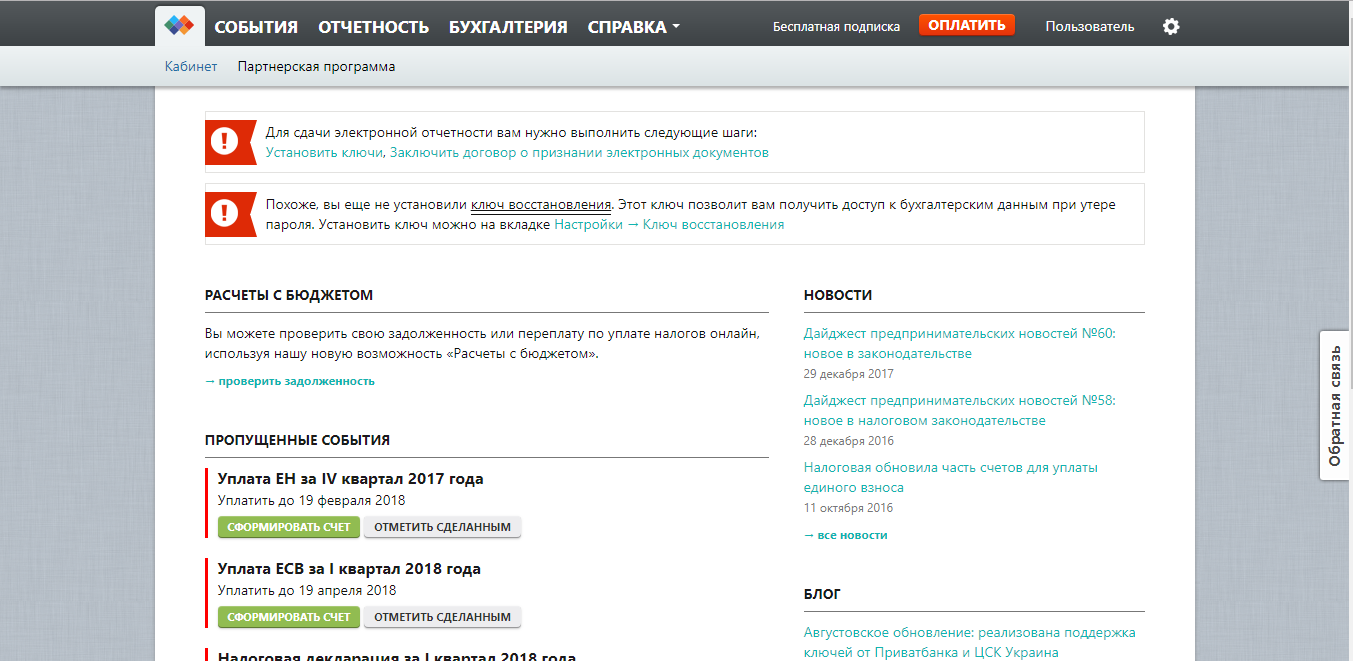Open the СОБЫТИЯ menu
The image size is (1353, 661).
(x=256, y=27)
